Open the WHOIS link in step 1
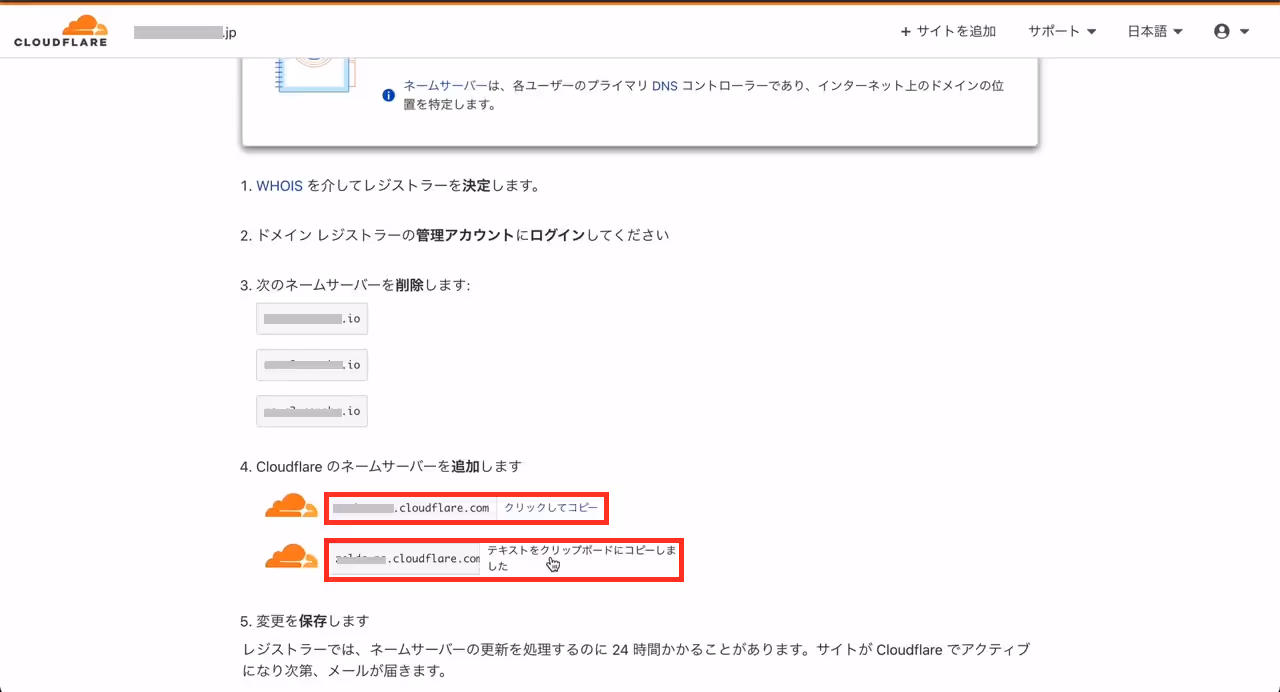Screen dimensions: 1280x692 tap(279, 185)
